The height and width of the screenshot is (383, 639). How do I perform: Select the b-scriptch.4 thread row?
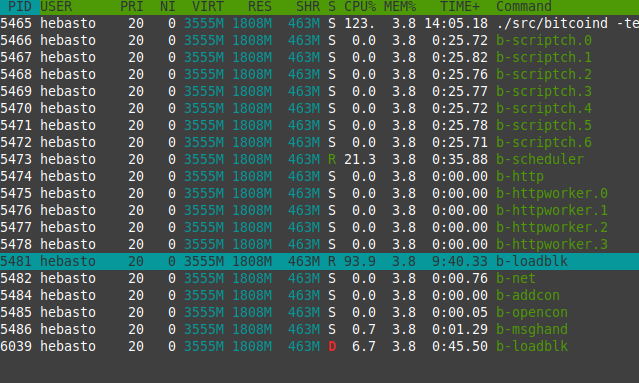(320, 108)
